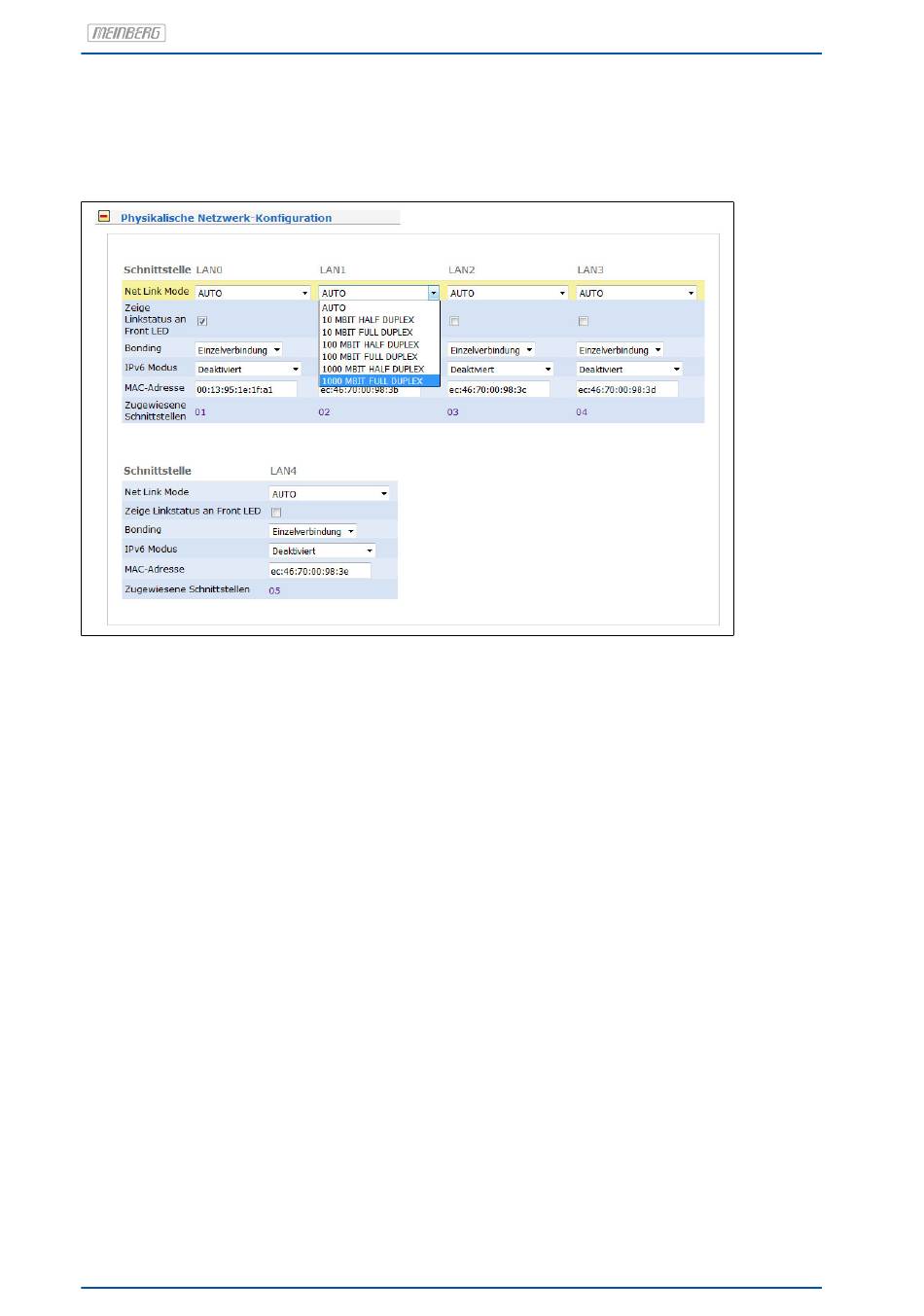Uncheck LAN0 Linkstatus an Front LED
The height and width of the screenshot is (1316, 924).
pos(202,321)
